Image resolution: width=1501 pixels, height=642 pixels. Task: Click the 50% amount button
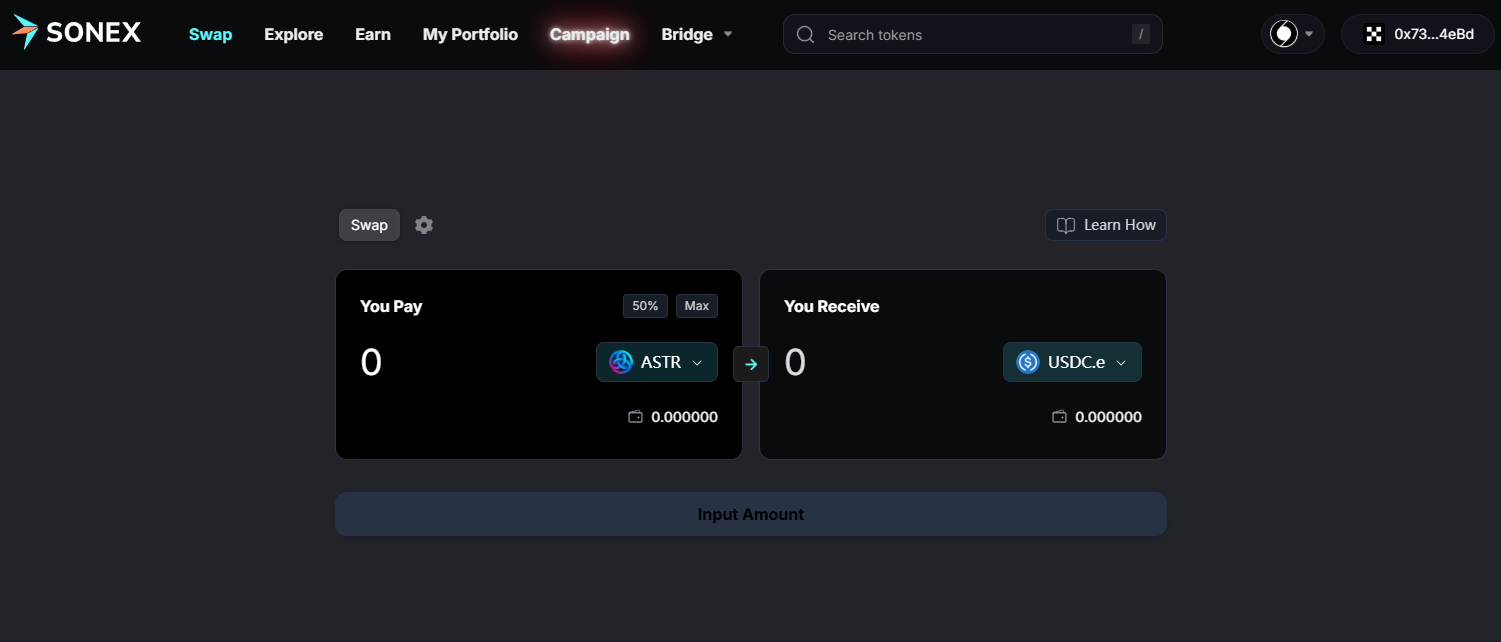coord(645,306)
